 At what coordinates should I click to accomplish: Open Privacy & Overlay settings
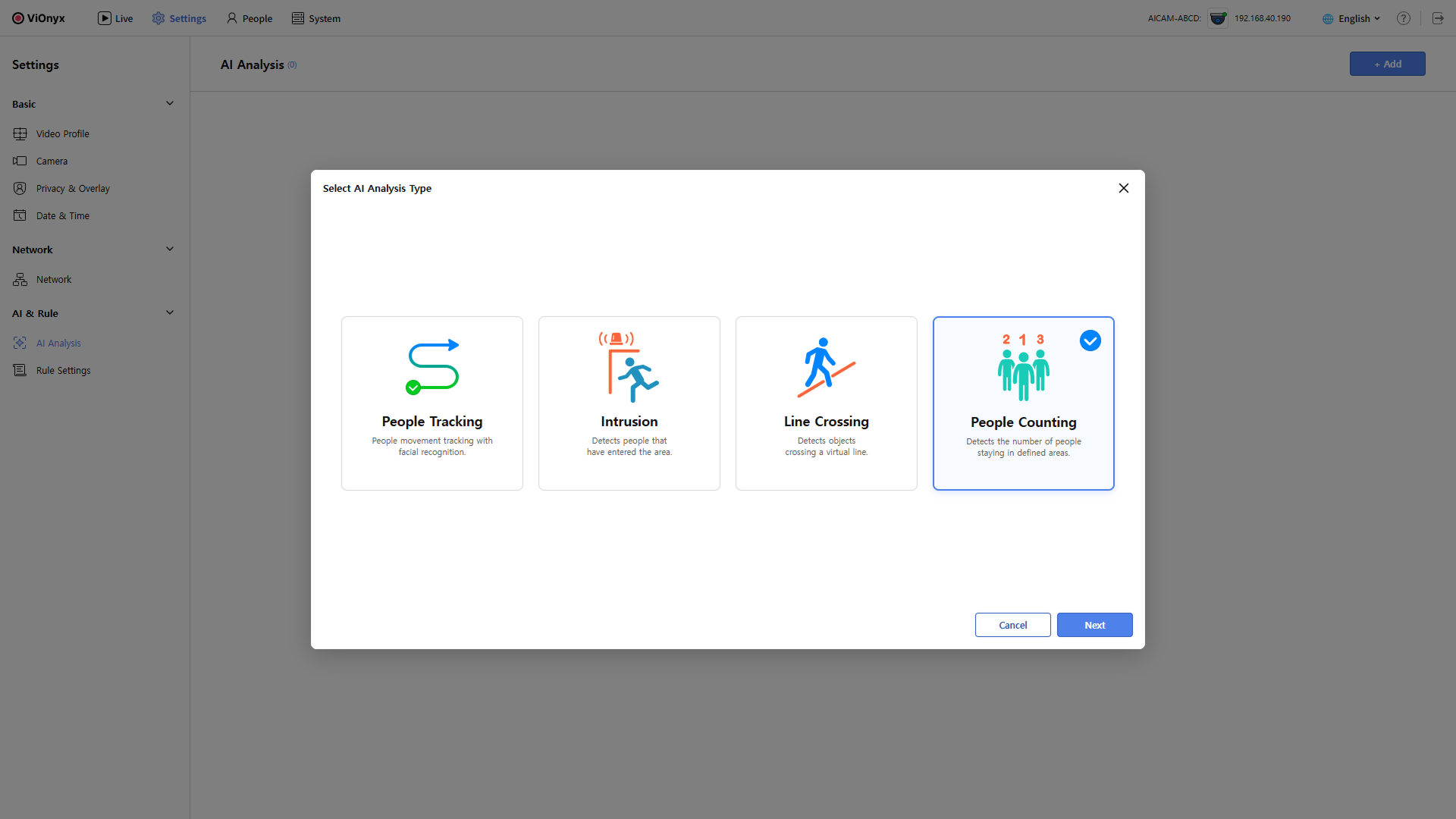(x=72, y=188)
